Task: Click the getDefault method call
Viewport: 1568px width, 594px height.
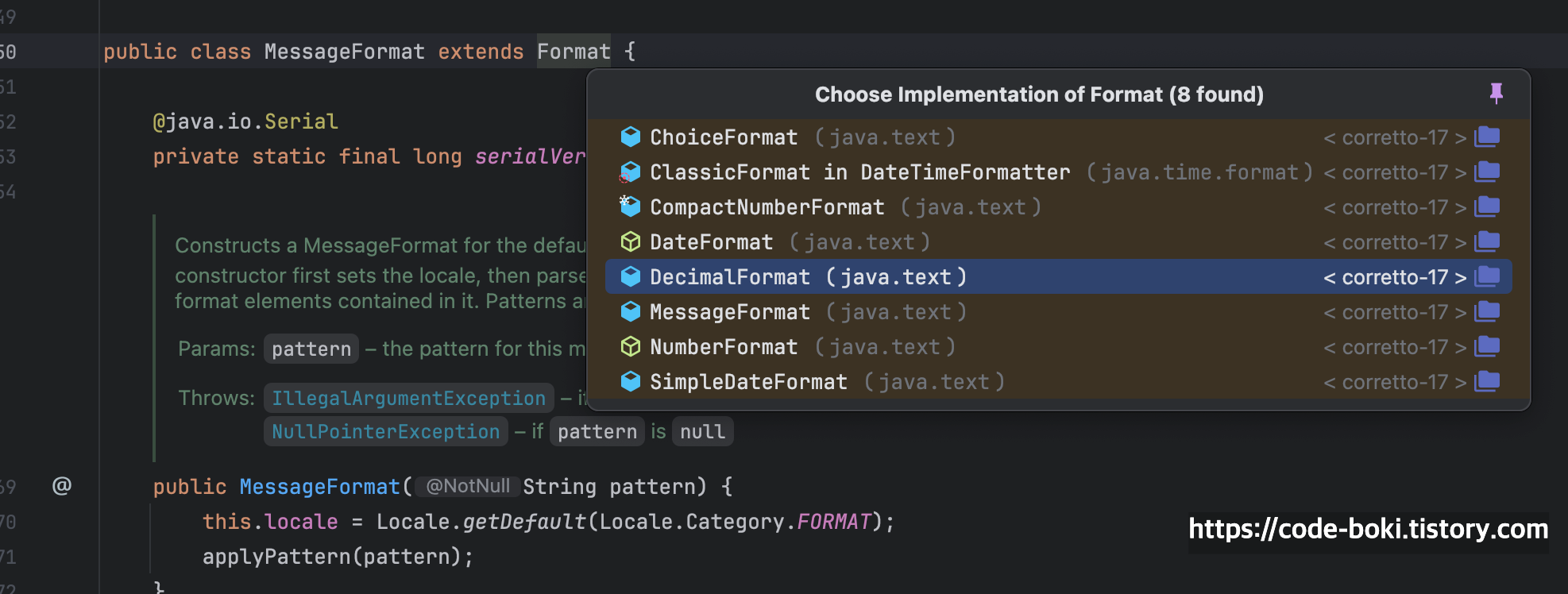Action: pos(524,522)
